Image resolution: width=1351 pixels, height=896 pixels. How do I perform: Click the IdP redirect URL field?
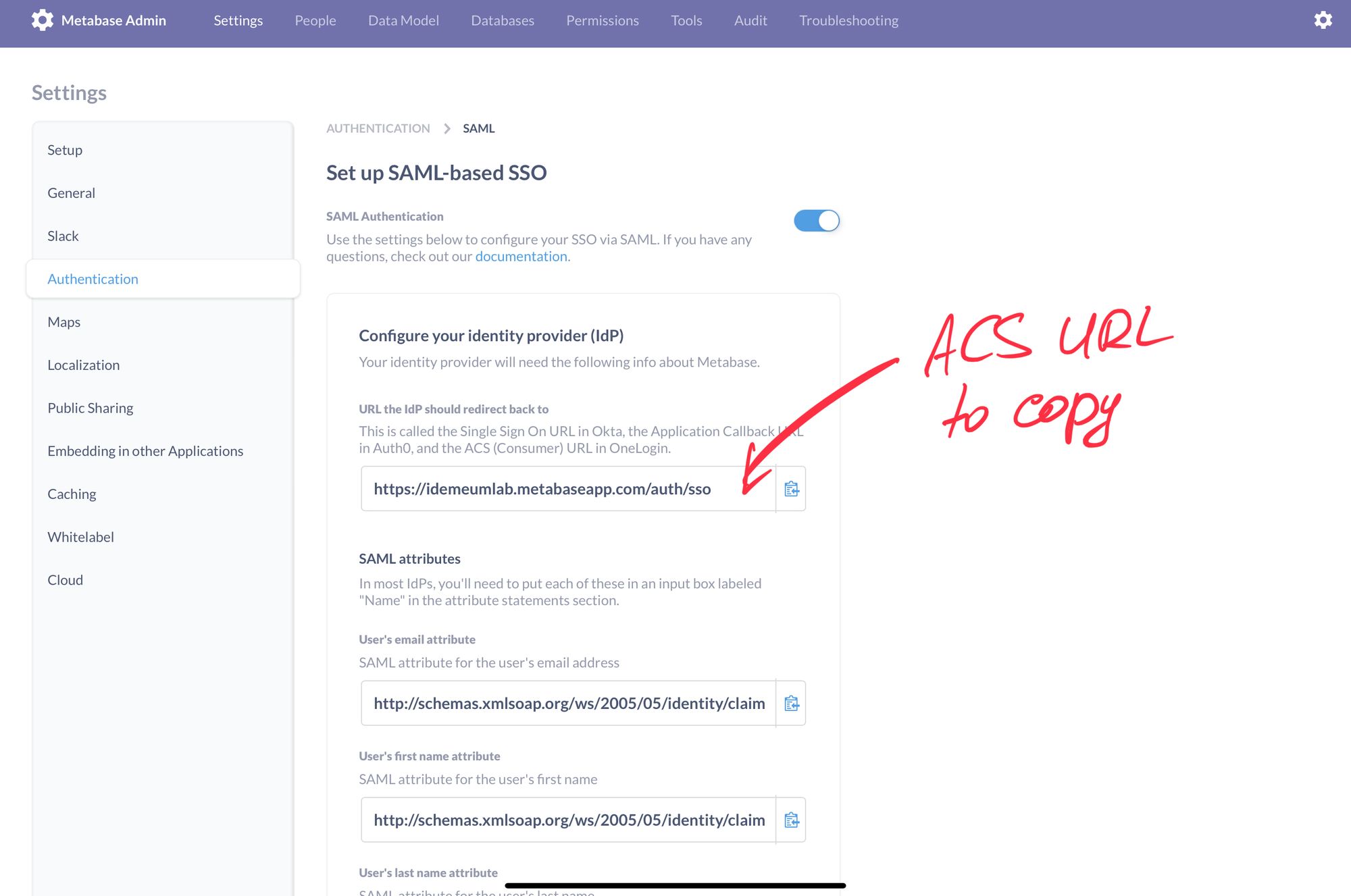[568, 489]
